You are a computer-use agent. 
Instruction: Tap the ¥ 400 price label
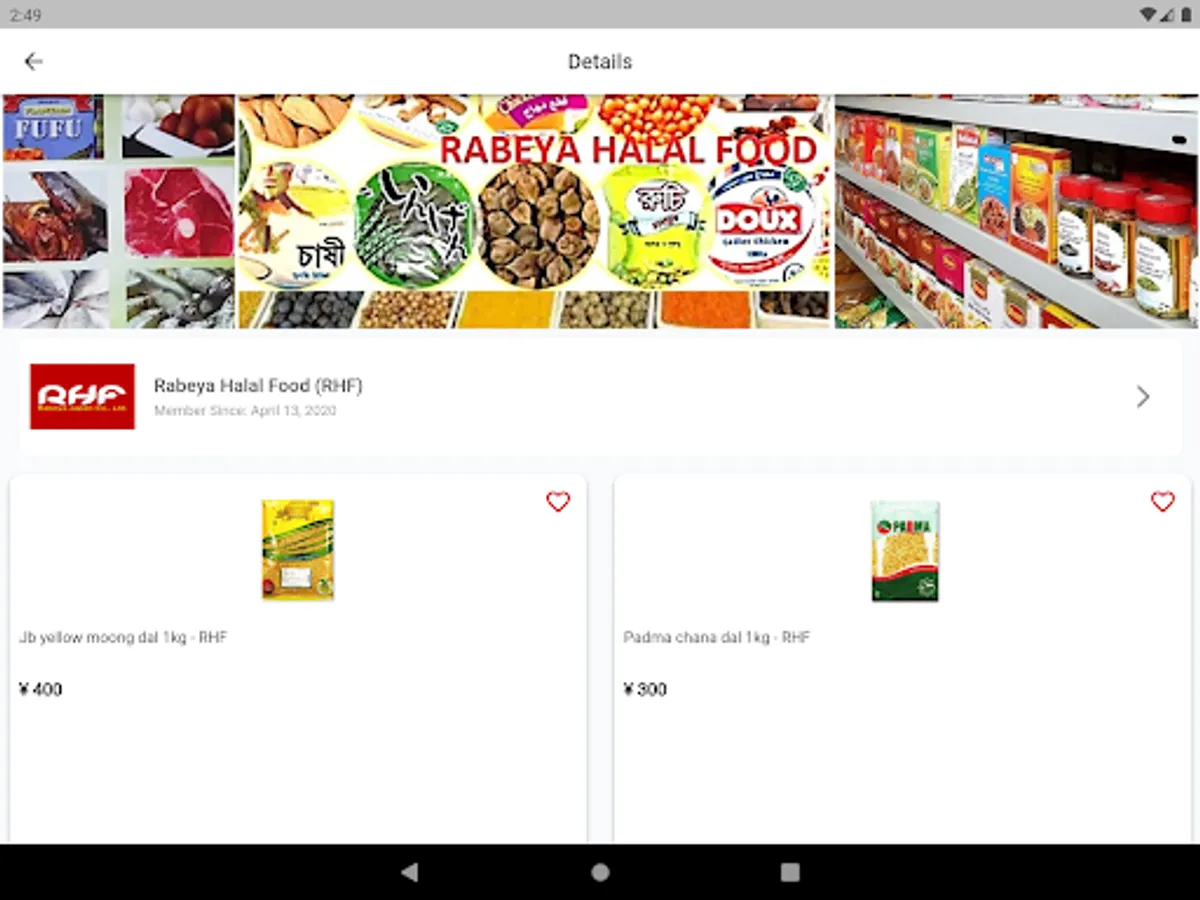(x=41, y=689)
